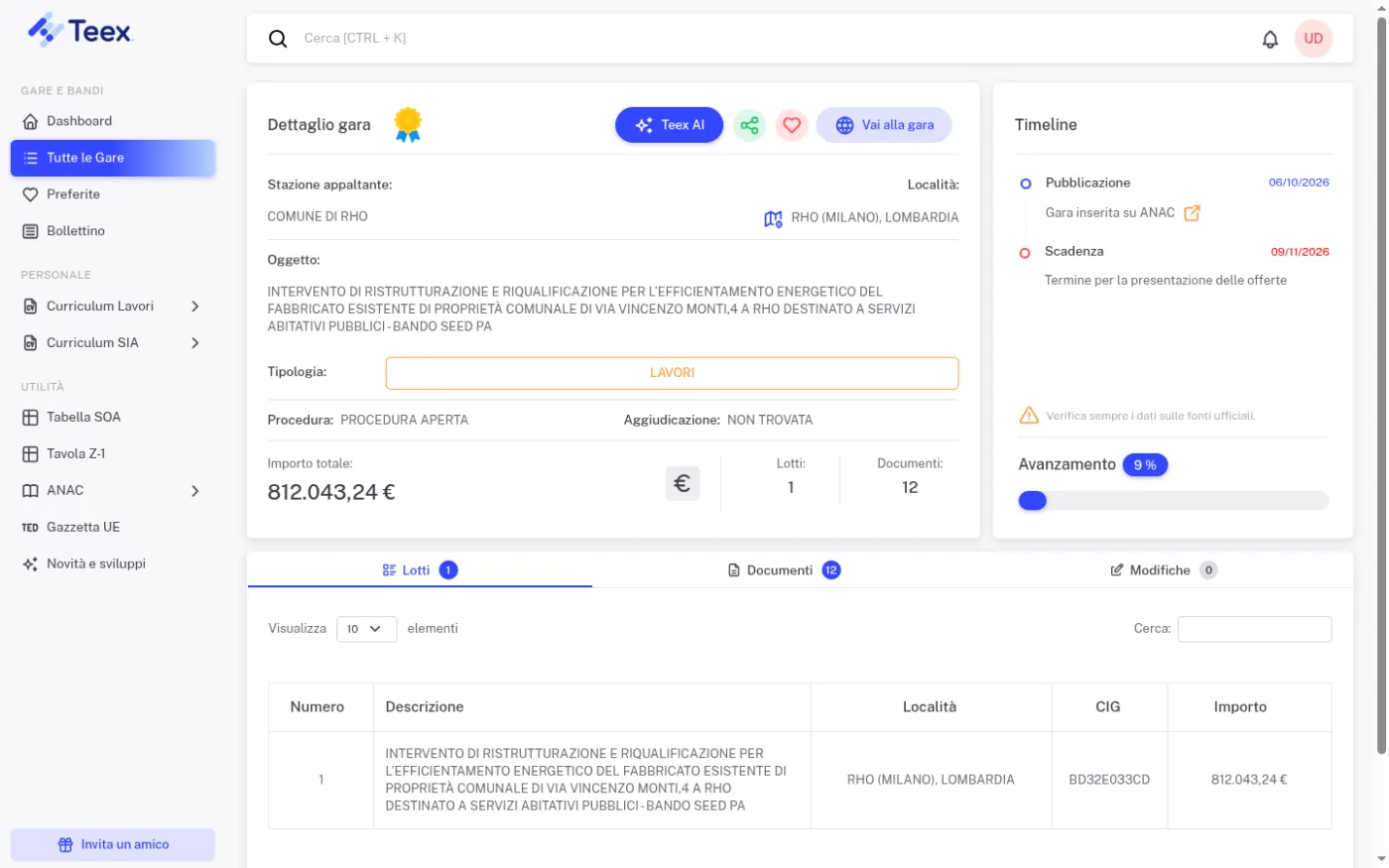Click the Invita un amico button

[112, 845]
